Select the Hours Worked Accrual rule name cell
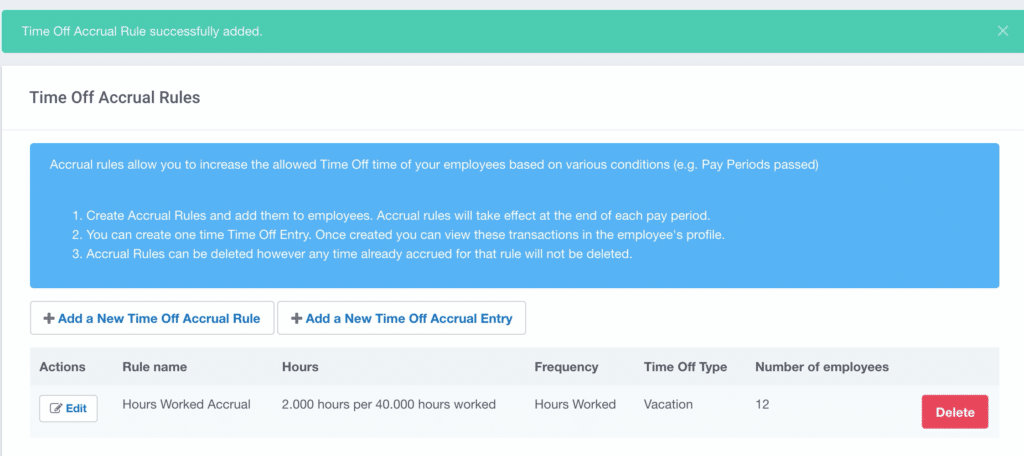The width and height of the screenshot is (1024, 456). point(186,404)
